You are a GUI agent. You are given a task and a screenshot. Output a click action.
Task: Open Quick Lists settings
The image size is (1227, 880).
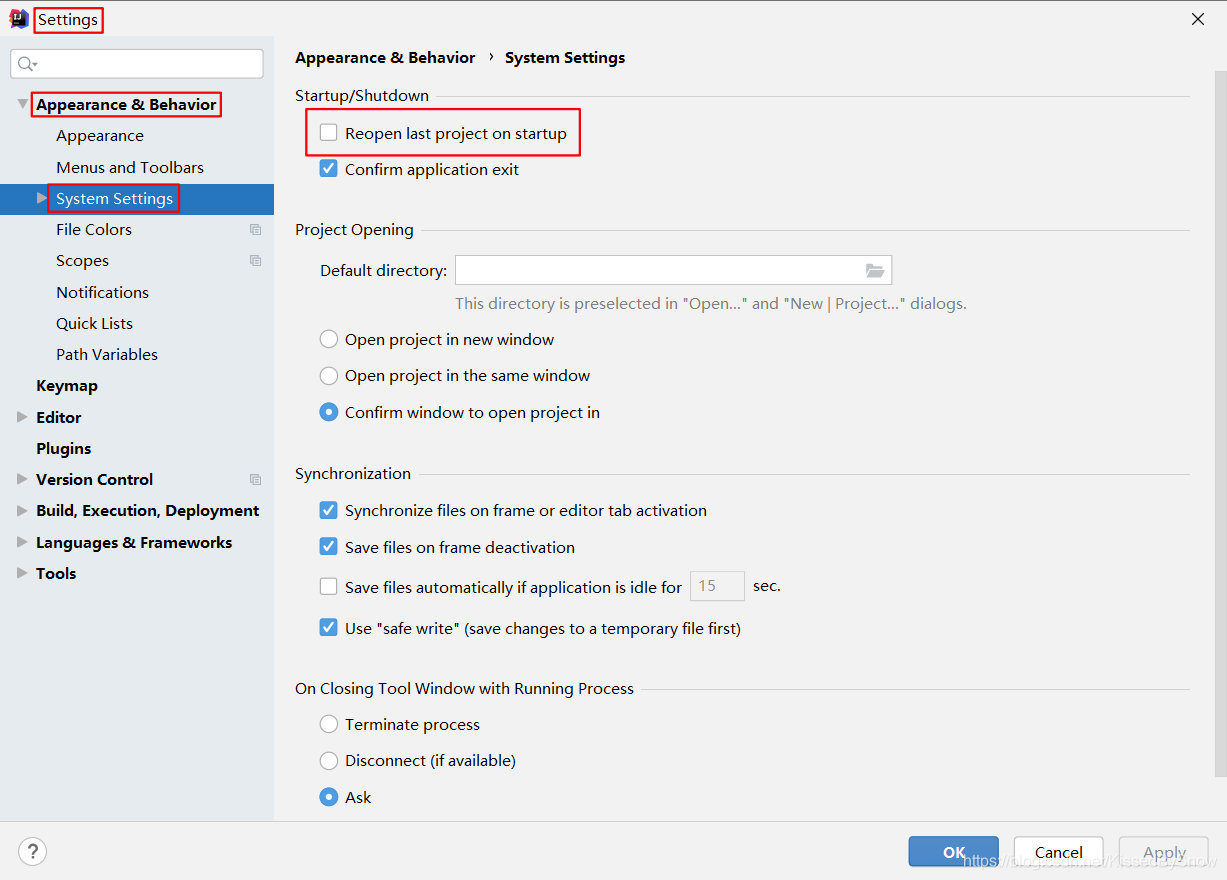click(94, 323)
